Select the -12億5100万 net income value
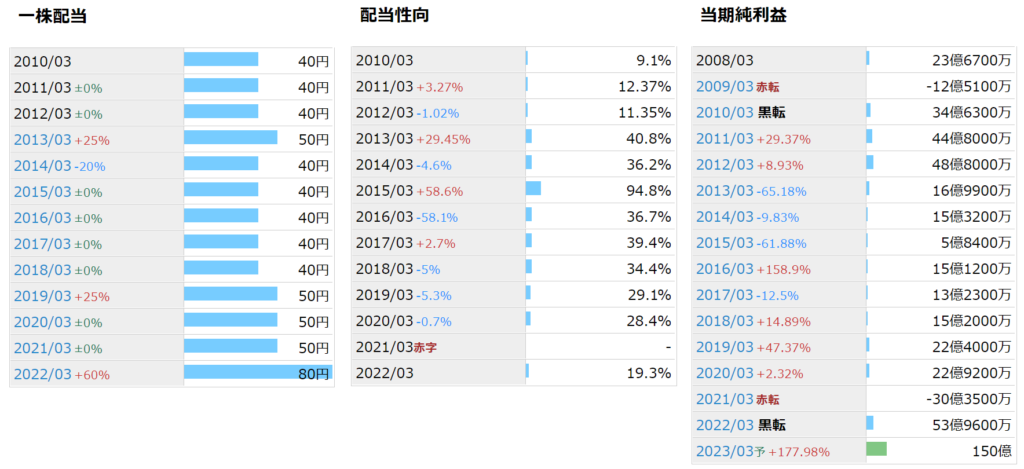The height and width of the screenshot is (469, 1024). 970,86
